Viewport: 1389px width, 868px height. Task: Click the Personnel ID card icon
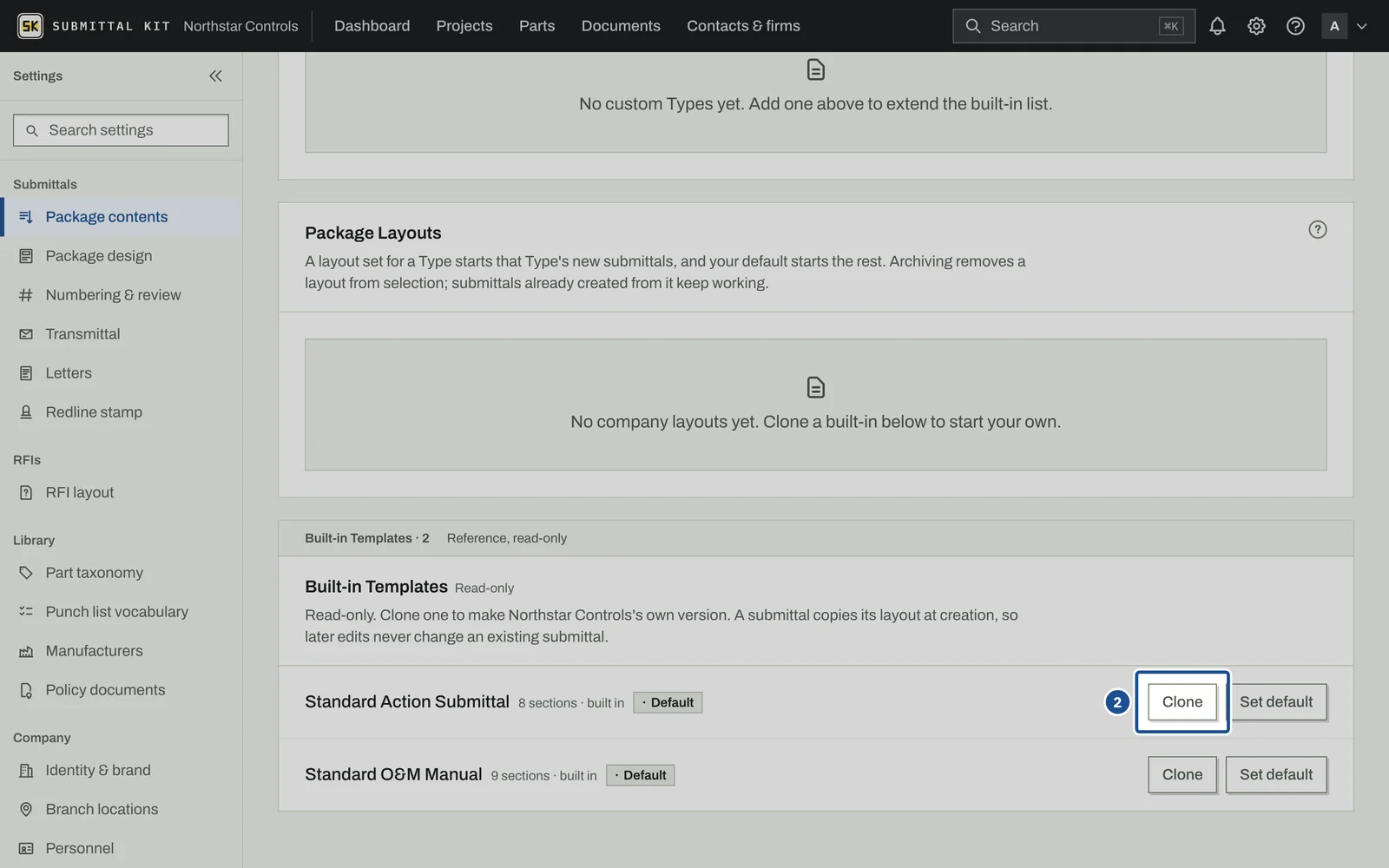[x=26, y=848]
